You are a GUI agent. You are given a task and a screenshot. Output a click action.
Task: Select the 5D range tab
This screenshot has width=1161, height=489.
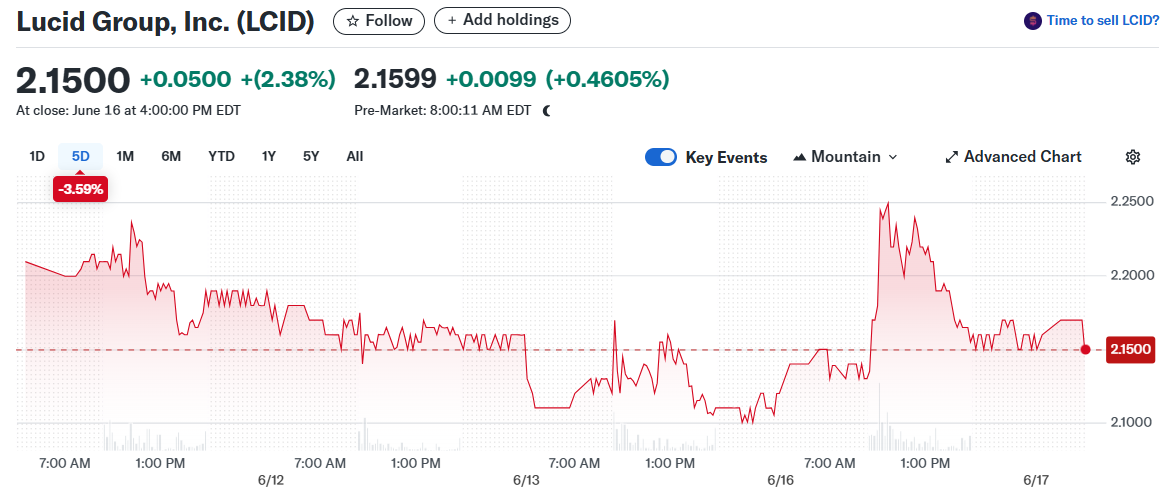point(81,156)
